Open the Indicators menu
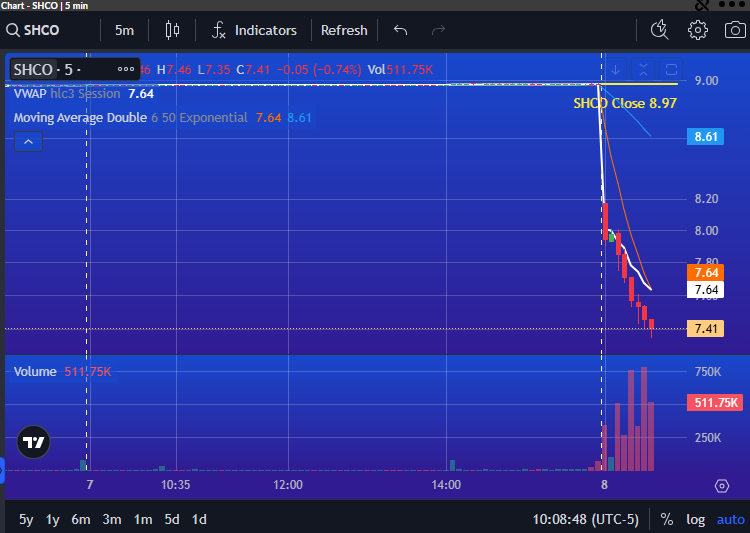This screenshot has width=750, height=533. 254,30
